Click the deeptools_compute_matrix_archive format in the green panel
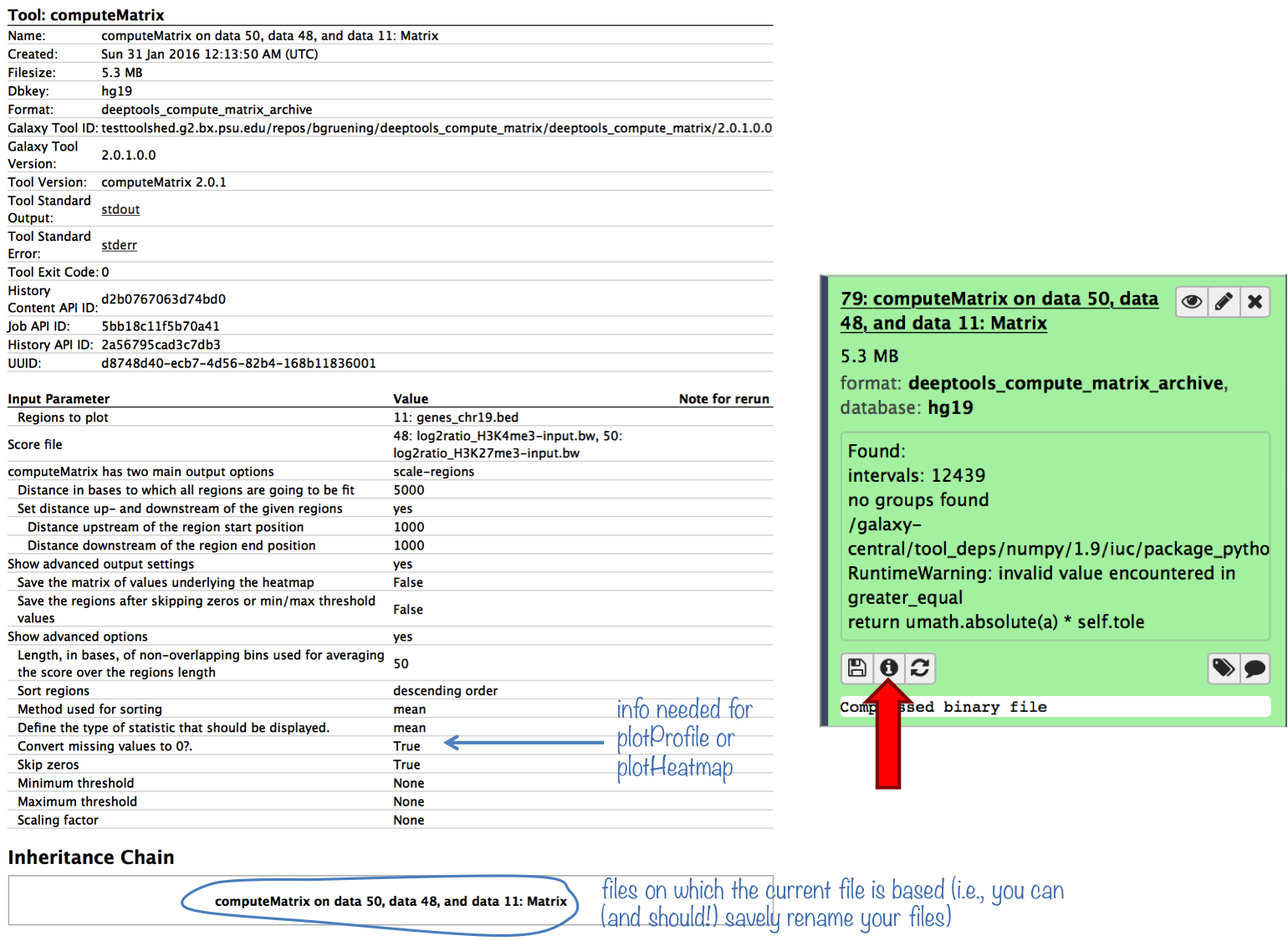This screenshot has width=1288, height=941. [1066, 383]
